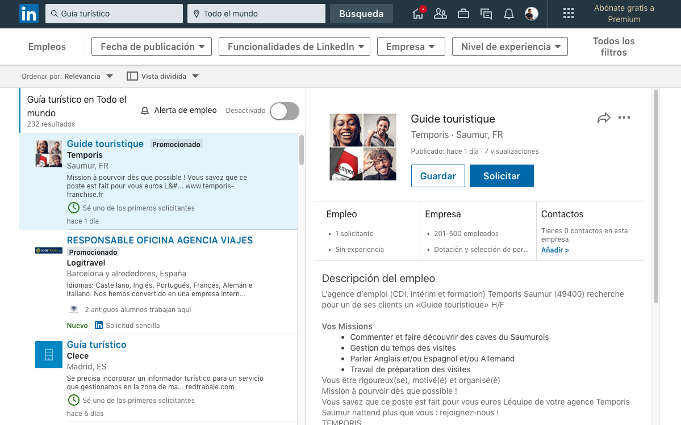Select the Empleos tab
The height and width of the screenshot is (425, 681).
tap(47, 47)
